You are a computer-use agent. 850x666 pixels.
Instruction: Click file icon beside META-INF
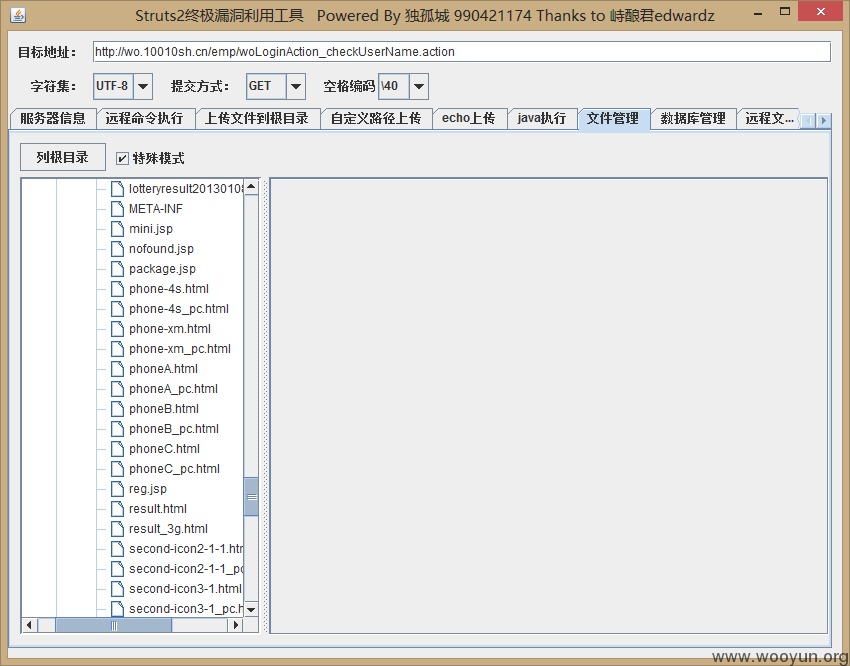[x=117, y=209]
